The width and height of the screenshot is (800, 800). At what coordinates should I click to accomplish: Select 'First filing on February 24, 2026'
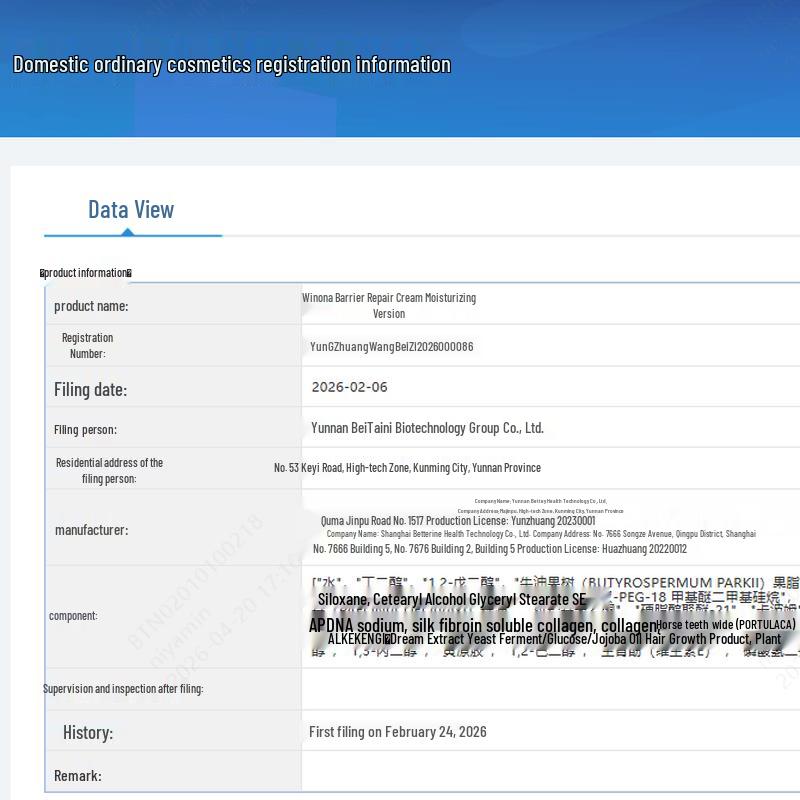pos(397,732)
